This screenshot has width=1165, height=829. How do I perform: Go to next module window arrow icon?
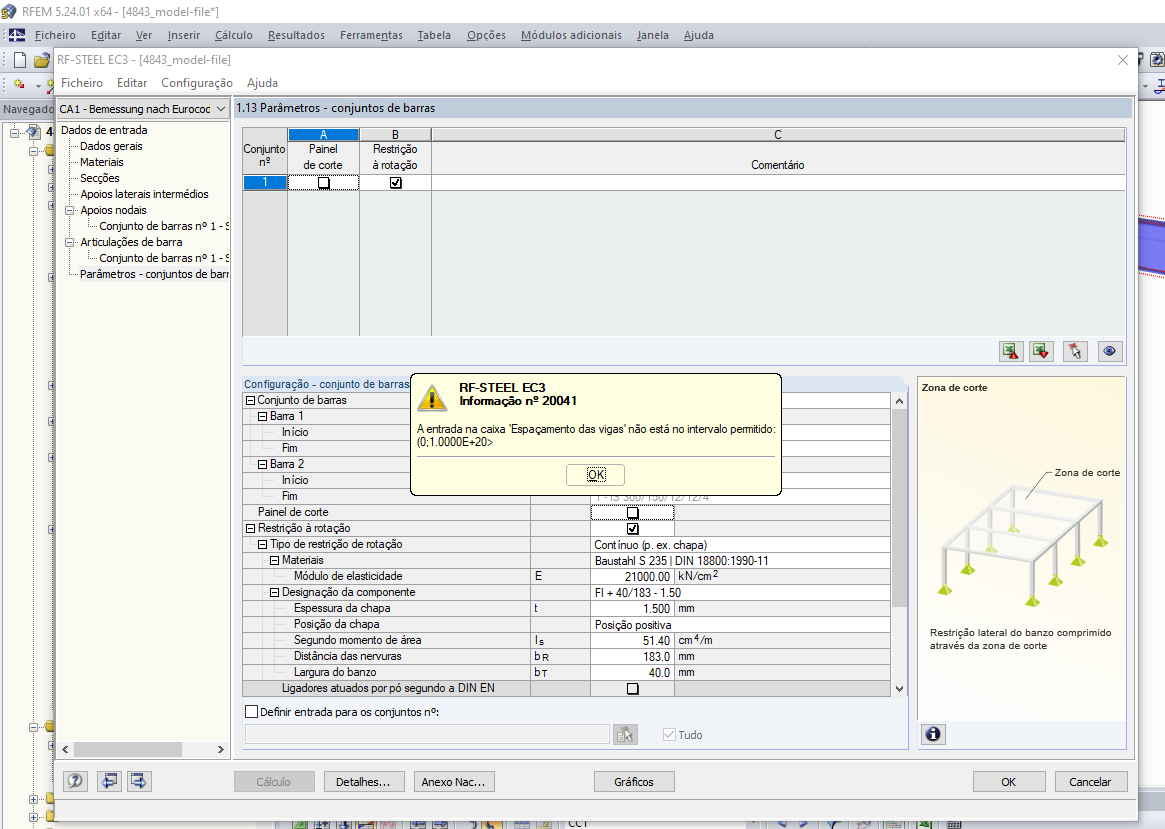click(x=138, y=781)
